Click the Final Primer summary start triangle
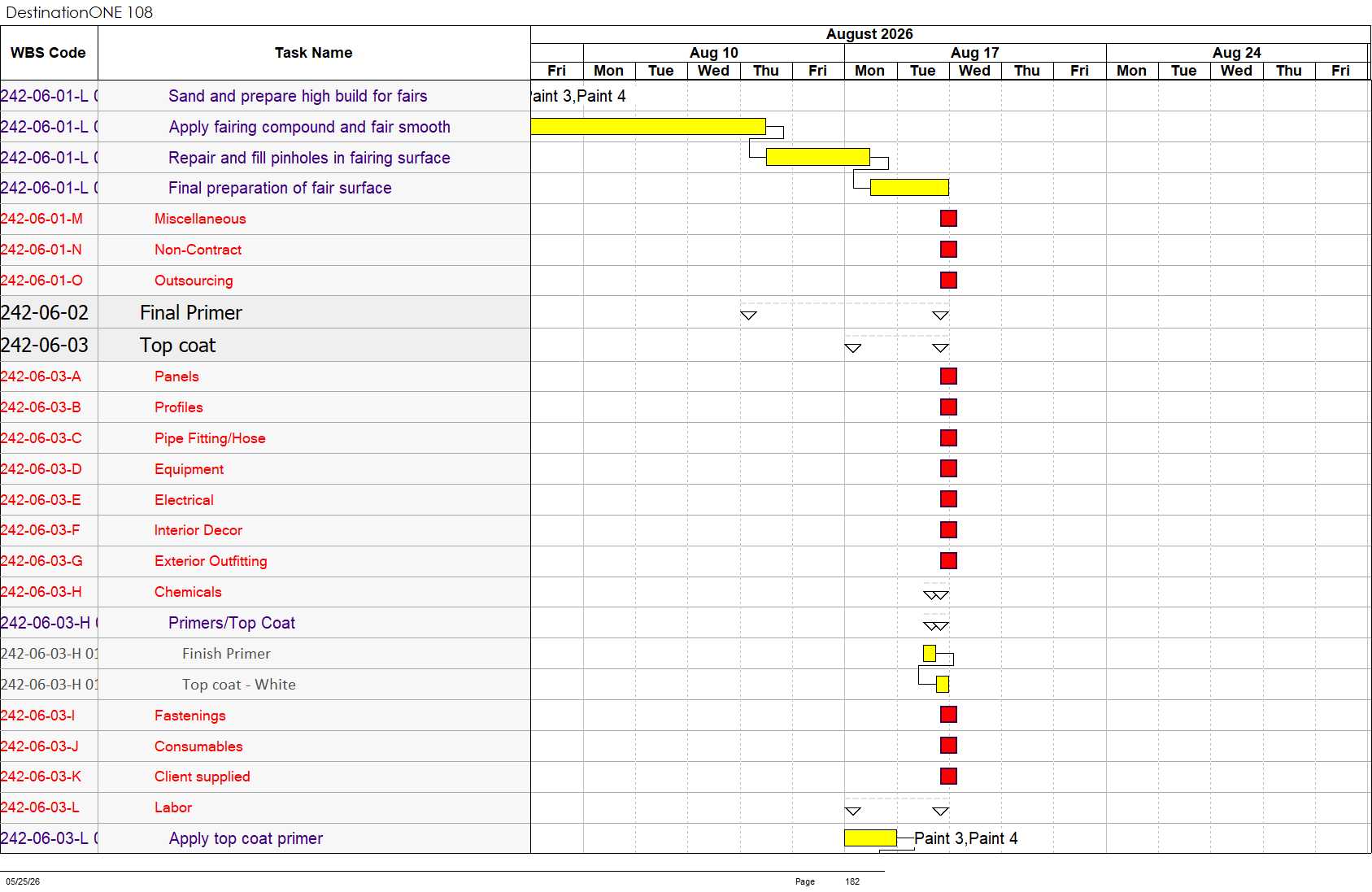Screen dimensions: 1372x892 coord(748,315)
